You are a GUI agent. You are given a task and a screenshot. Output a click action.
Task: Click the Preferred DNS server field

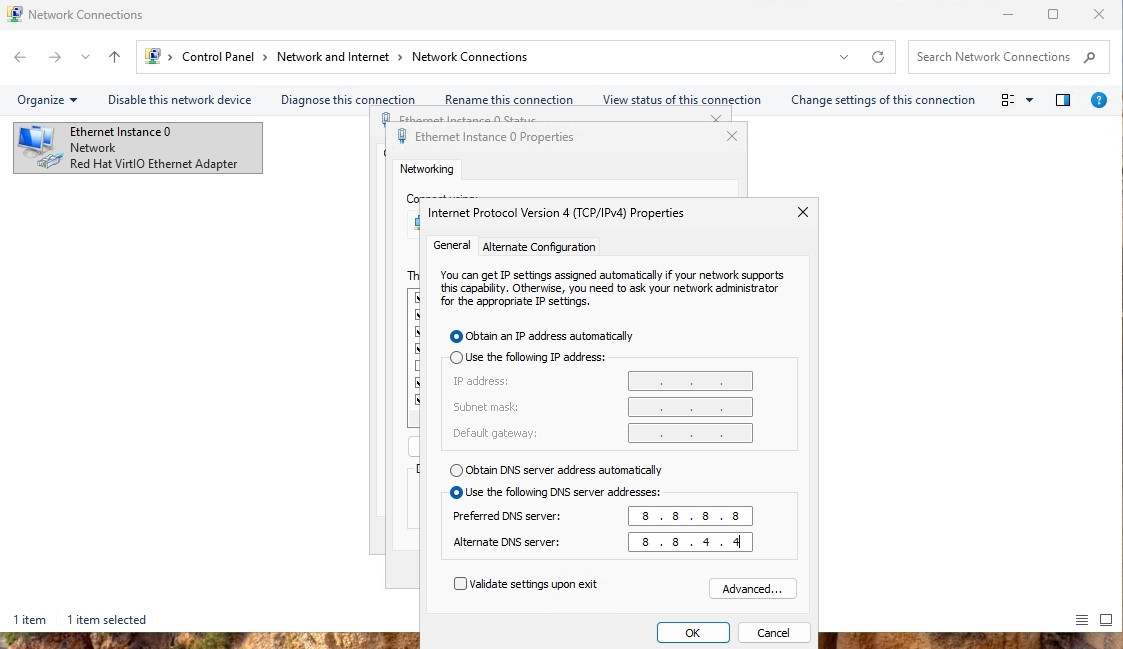[690, 516]
